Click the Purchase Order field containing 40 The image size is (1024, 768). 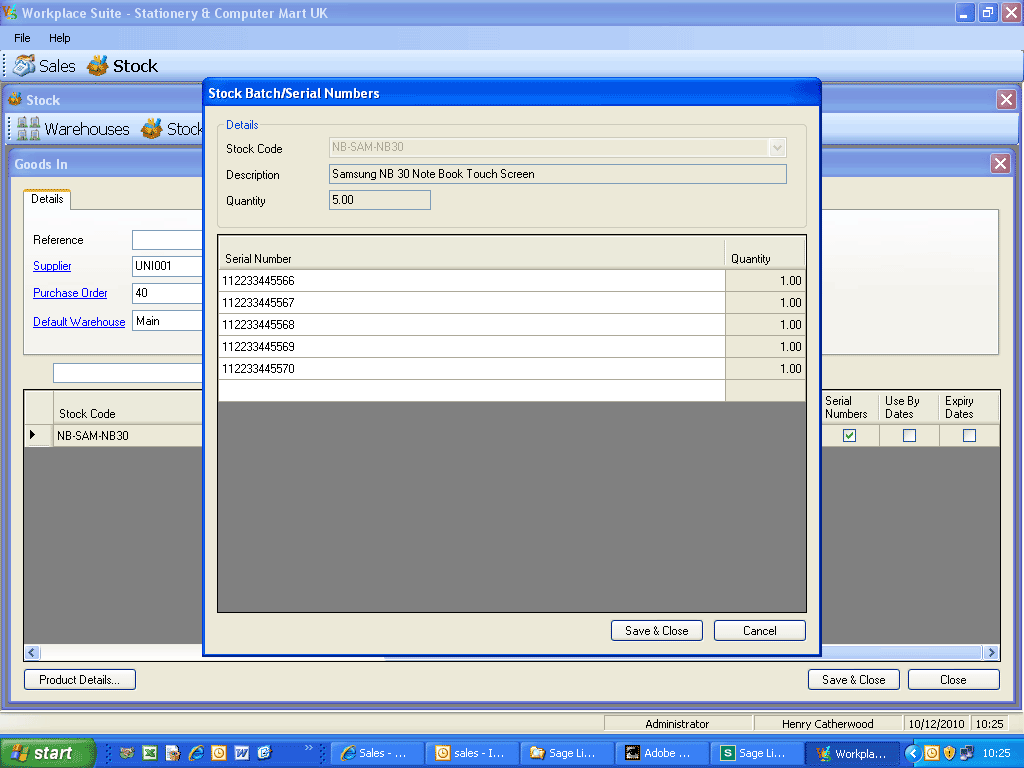coord(167,293)
